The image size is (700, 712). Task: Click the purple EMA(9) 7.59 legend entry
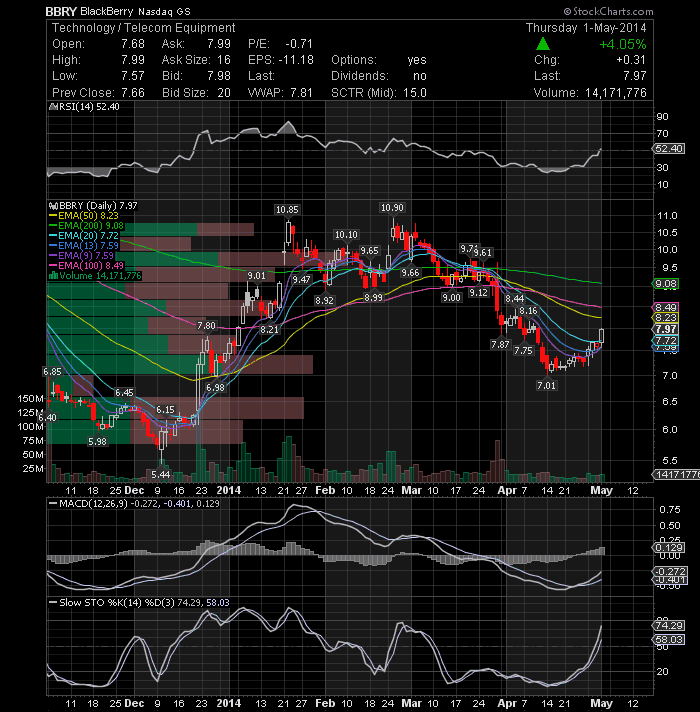(81, 256)
